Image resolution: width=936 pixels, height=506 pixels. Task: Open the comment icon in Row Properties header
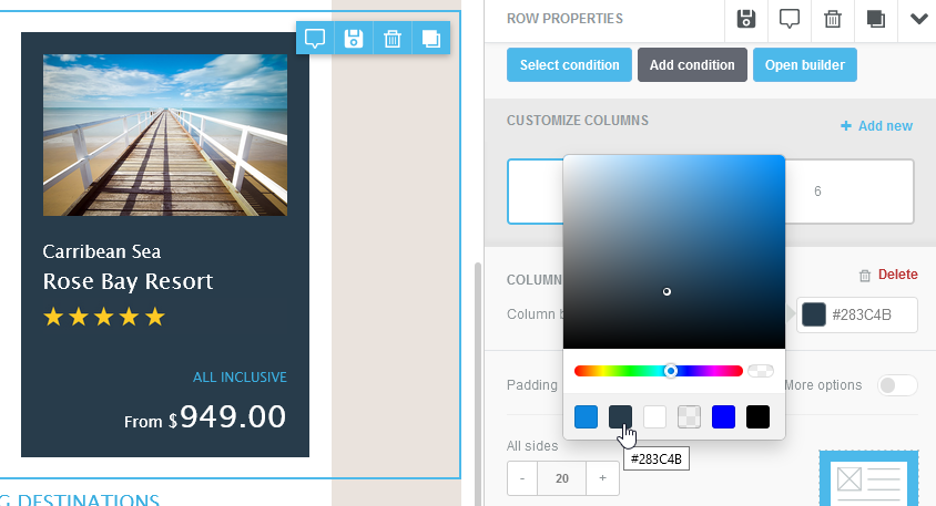click(789, 19)
